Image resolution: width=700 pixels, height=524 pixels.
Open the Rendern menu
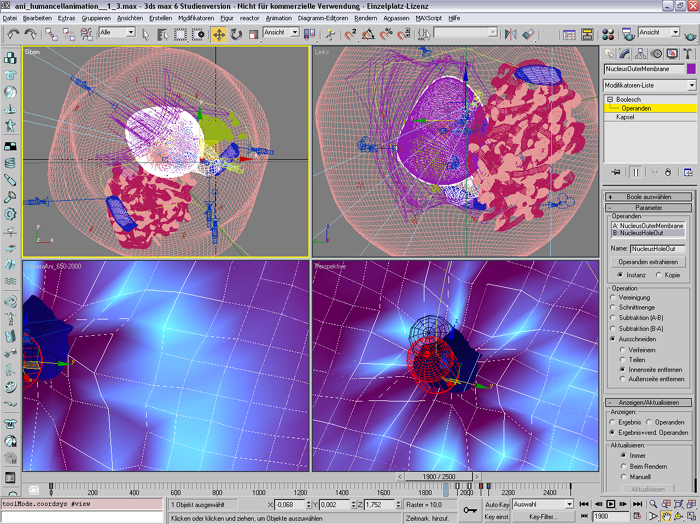click(366, 18)
